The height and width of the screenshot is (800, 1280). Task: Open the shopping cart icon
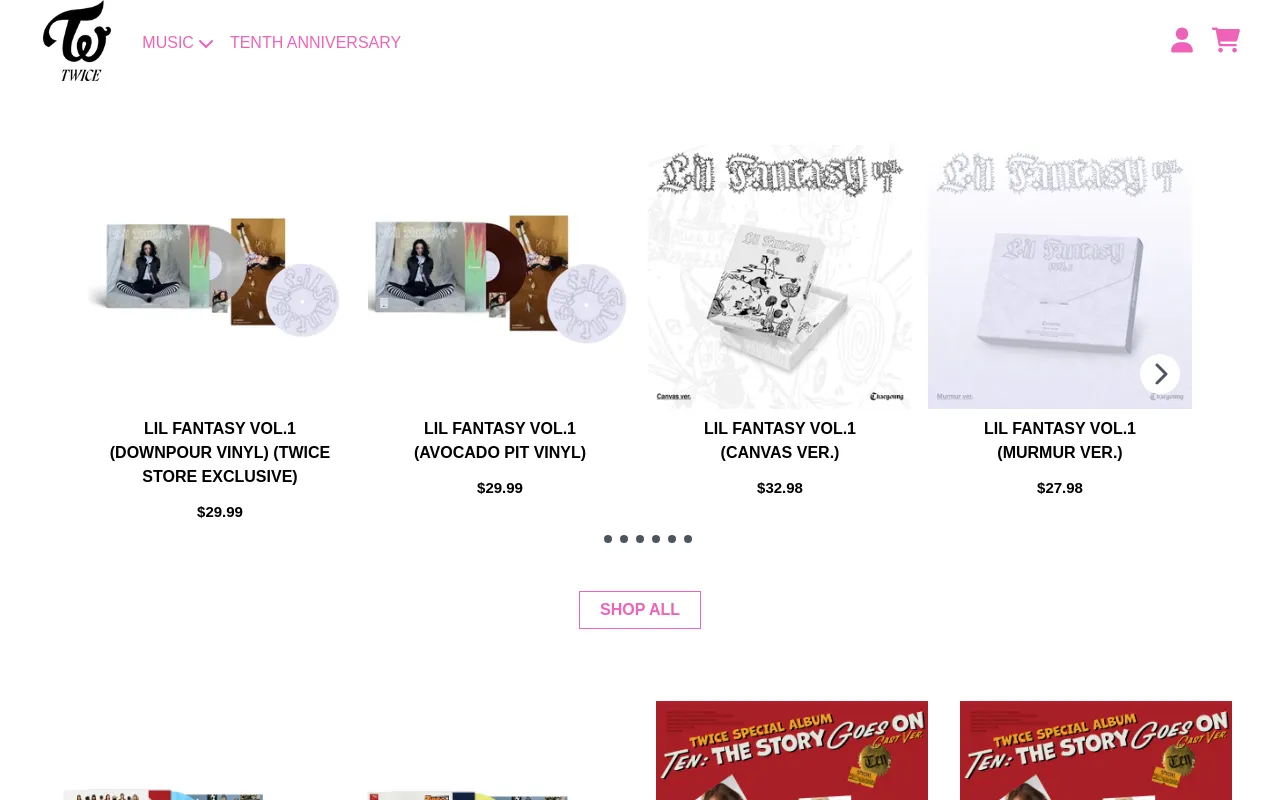1226,40
